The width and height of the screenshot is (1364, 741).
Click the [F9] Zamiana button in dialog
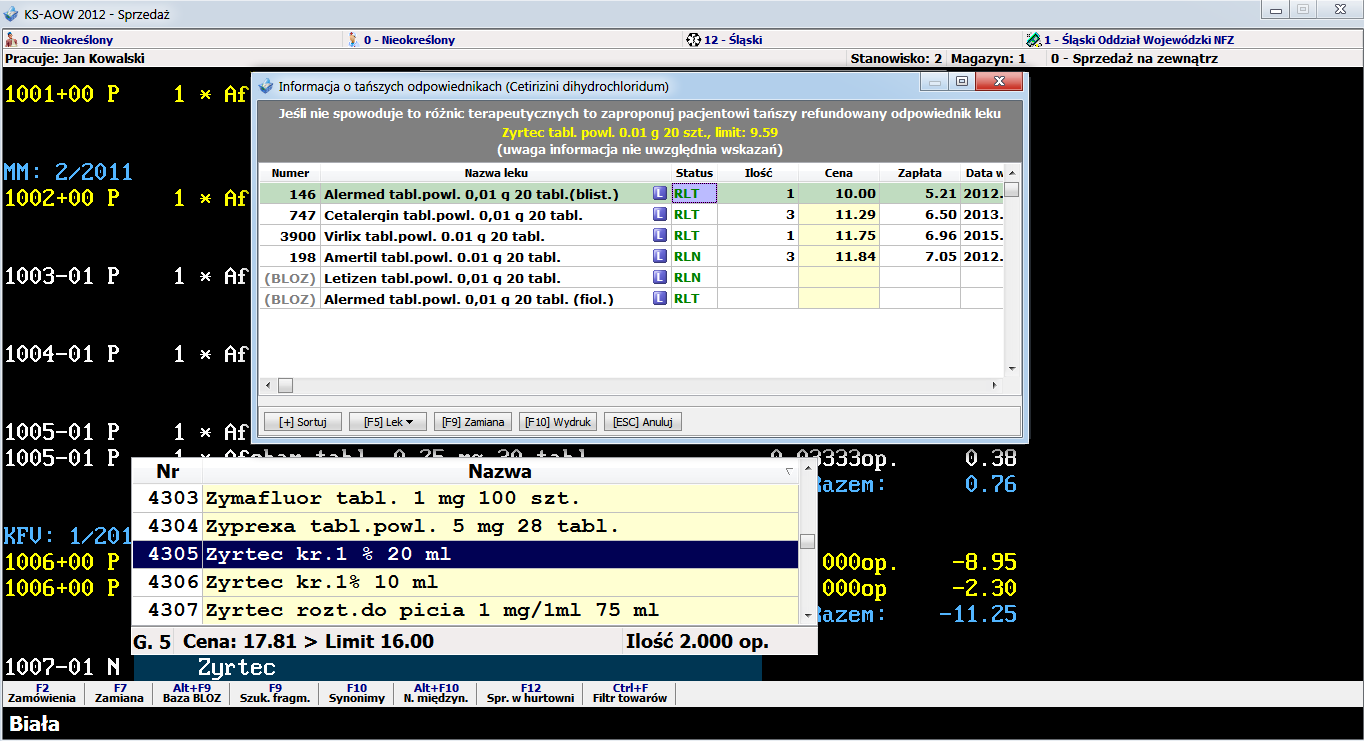point(473,422)
